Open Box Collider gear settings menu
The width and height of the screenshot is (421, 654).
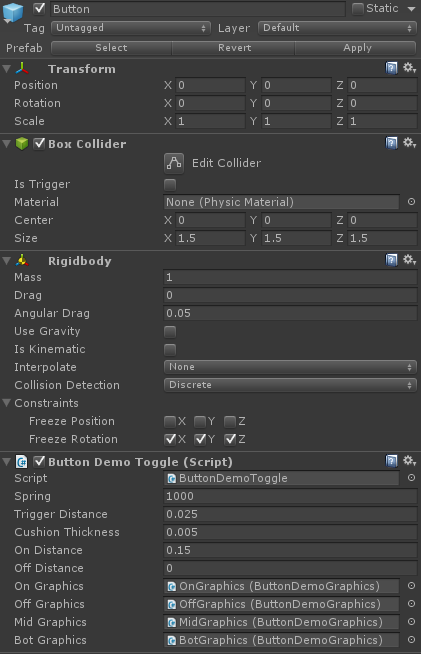coord(409,143)
